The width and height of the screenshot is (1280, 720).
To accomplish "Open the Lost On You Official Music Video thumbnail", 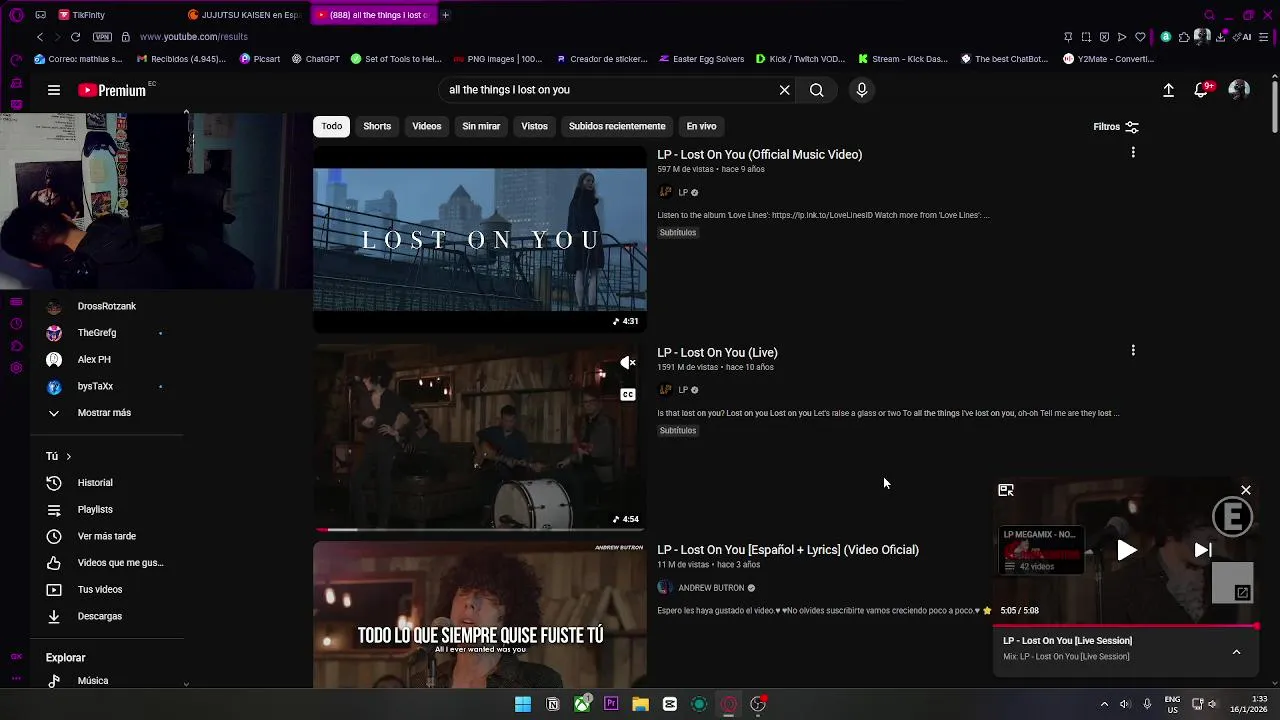I will coord(480,240).
